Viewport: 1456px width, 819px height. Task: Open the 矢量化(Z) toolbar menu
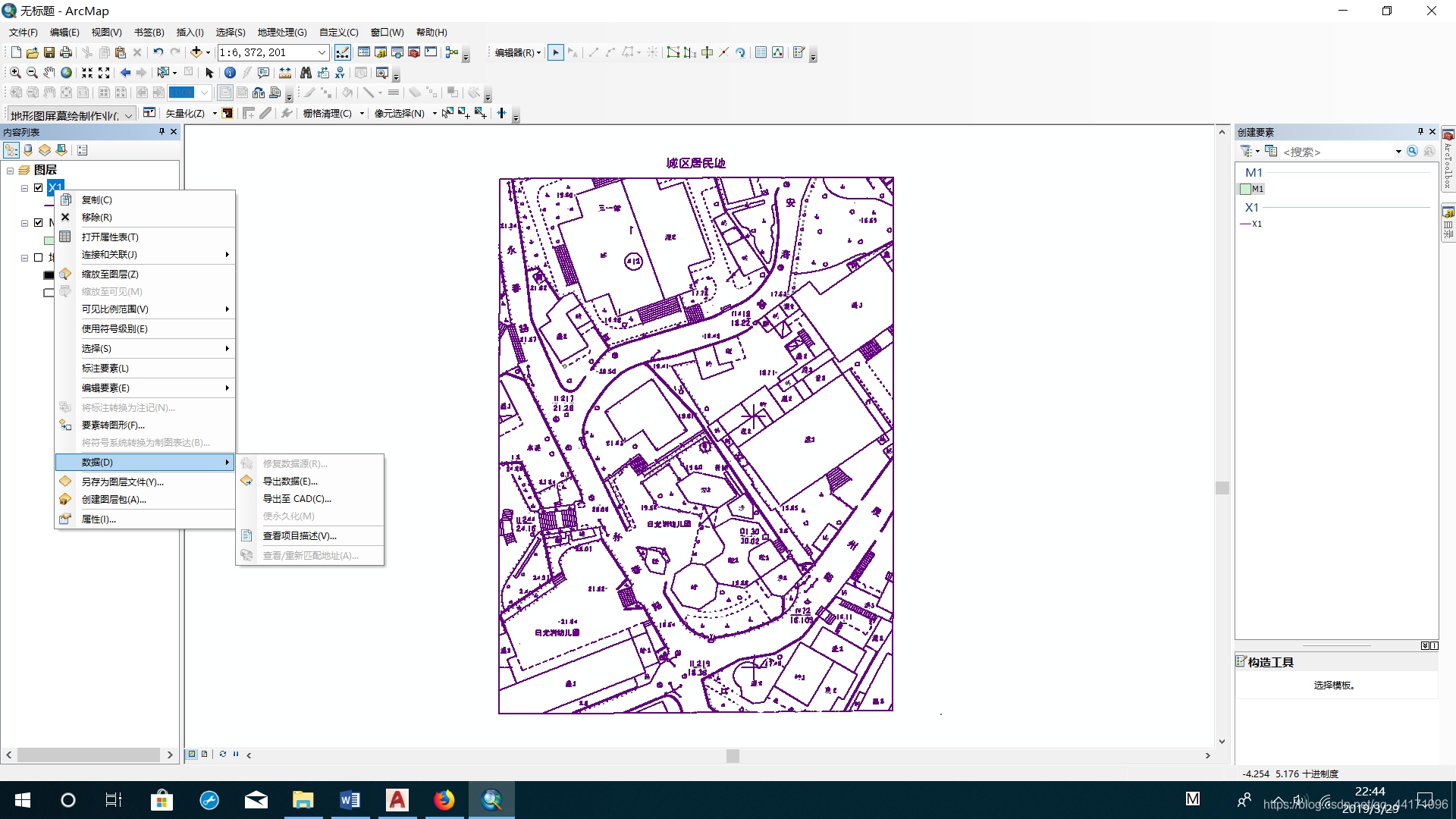[x=190, y=113]
